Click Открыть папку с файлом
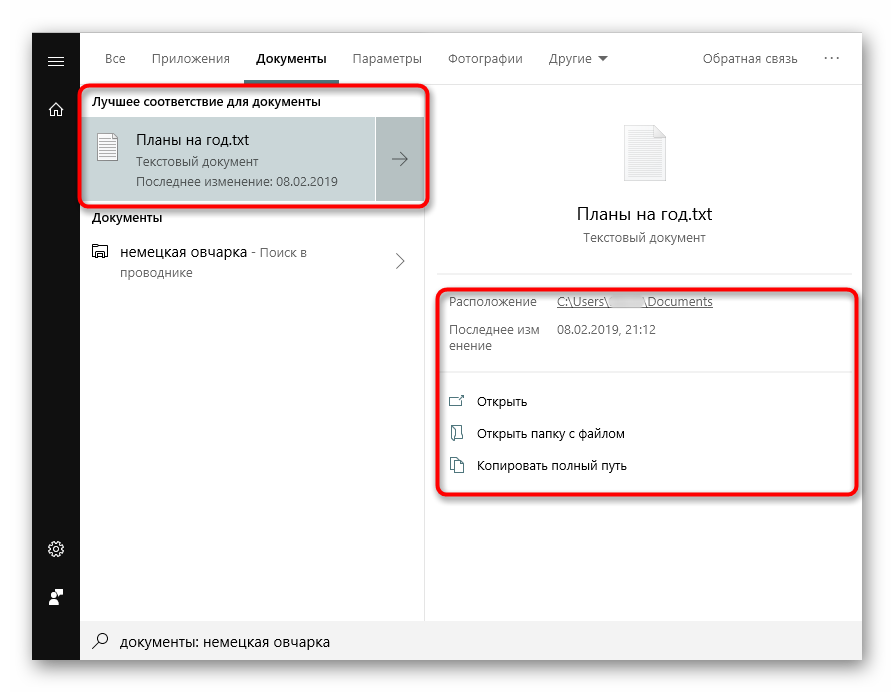Screen dimensions: 894x692 point(551,434)
